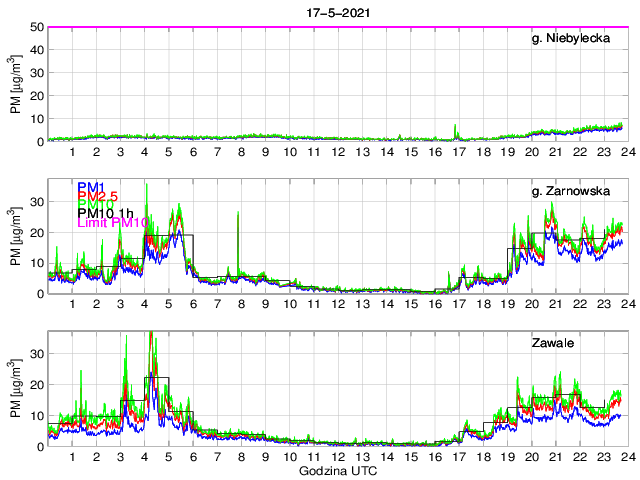Click the middle plot's PM y-axis label
Screen dimensions: 640x480
(15, 237)
